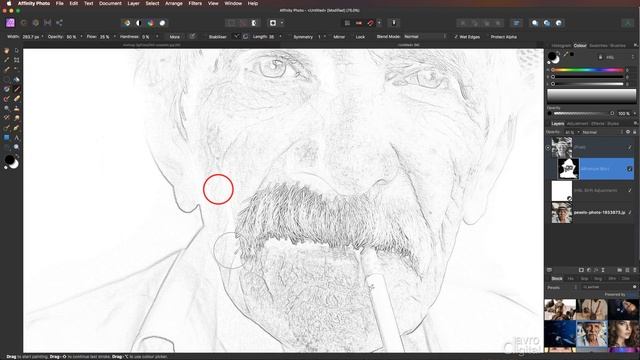Open the Arrange menu
This screenshot has width=640, height=360.
[x=173, y=3]
